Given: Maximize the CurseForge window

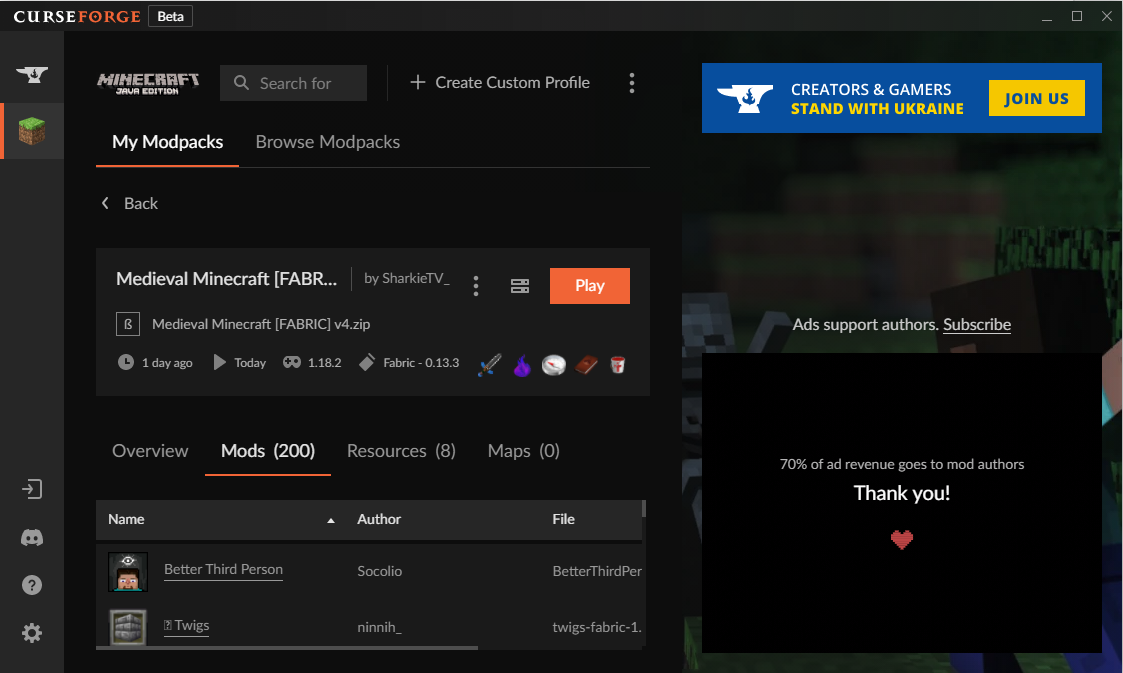Looking at the screenshot, I should 1077,16.
